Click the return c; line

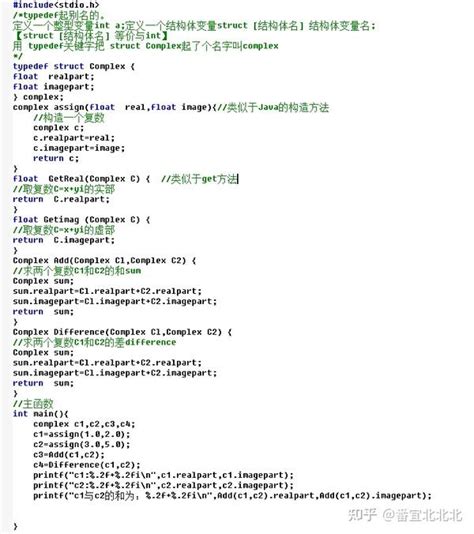click(56, 158)
